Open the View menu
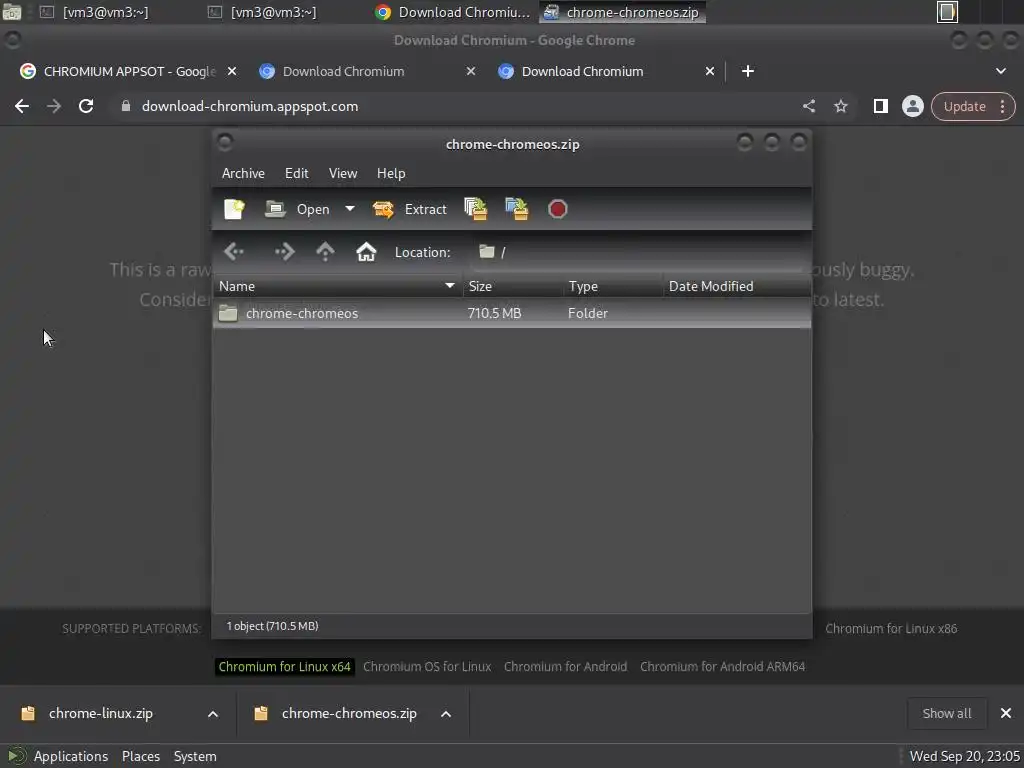Image resolution: width=1024 pixels, height=768 pixels. pyautogui.click(x=343, y=173)
